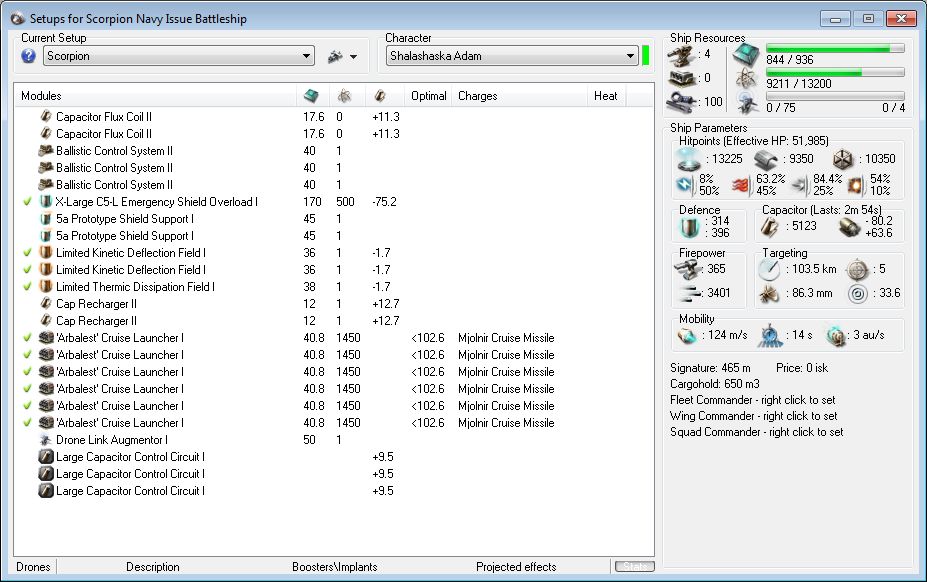Toggle third 'Arbalest' Cruise Launcher checkmark

click(x=27, y=372)
